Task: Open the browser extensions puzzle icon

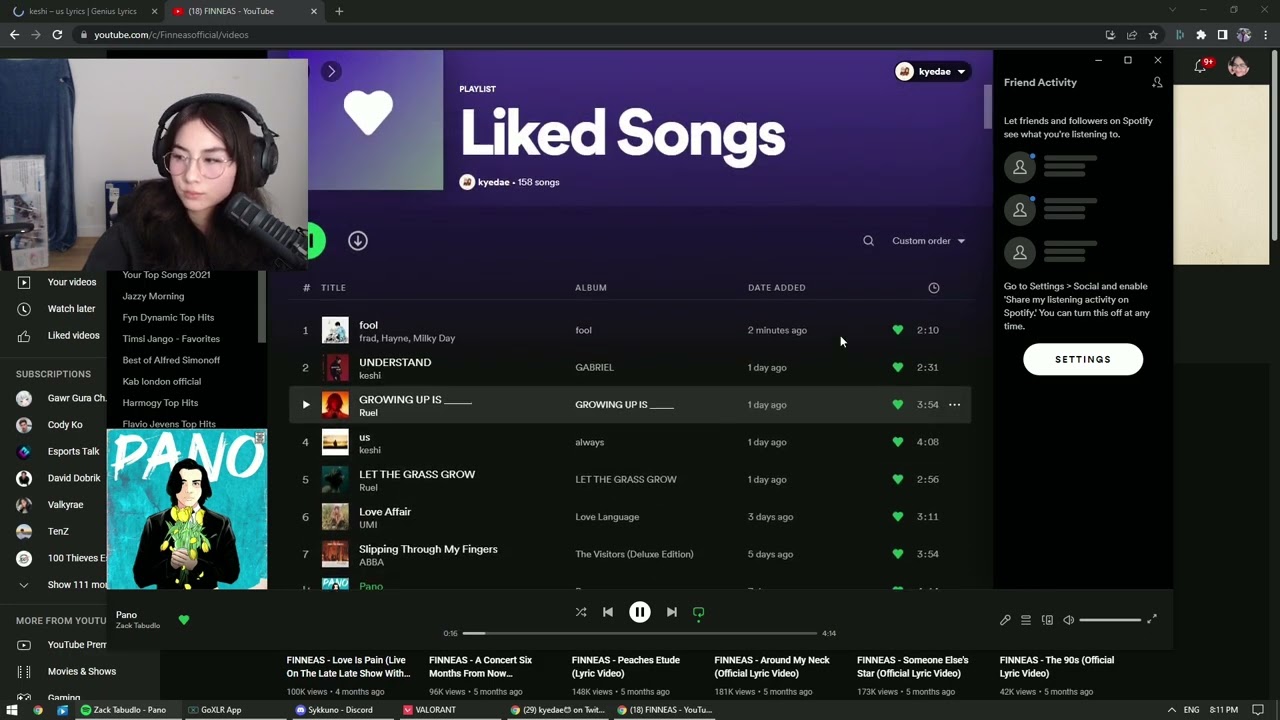Action: click(1201, 35)
